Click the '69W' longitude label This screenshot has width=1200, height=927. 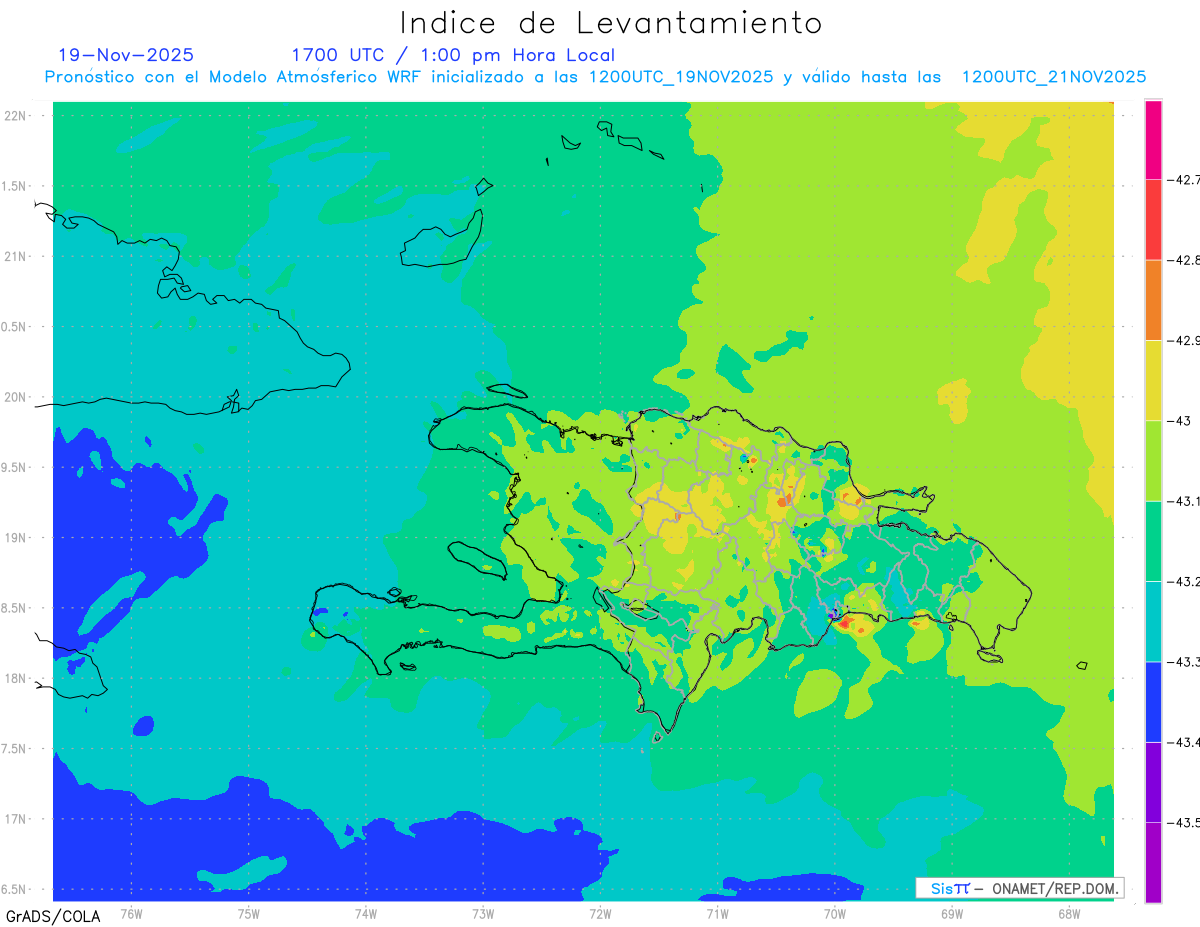[952, 913]
